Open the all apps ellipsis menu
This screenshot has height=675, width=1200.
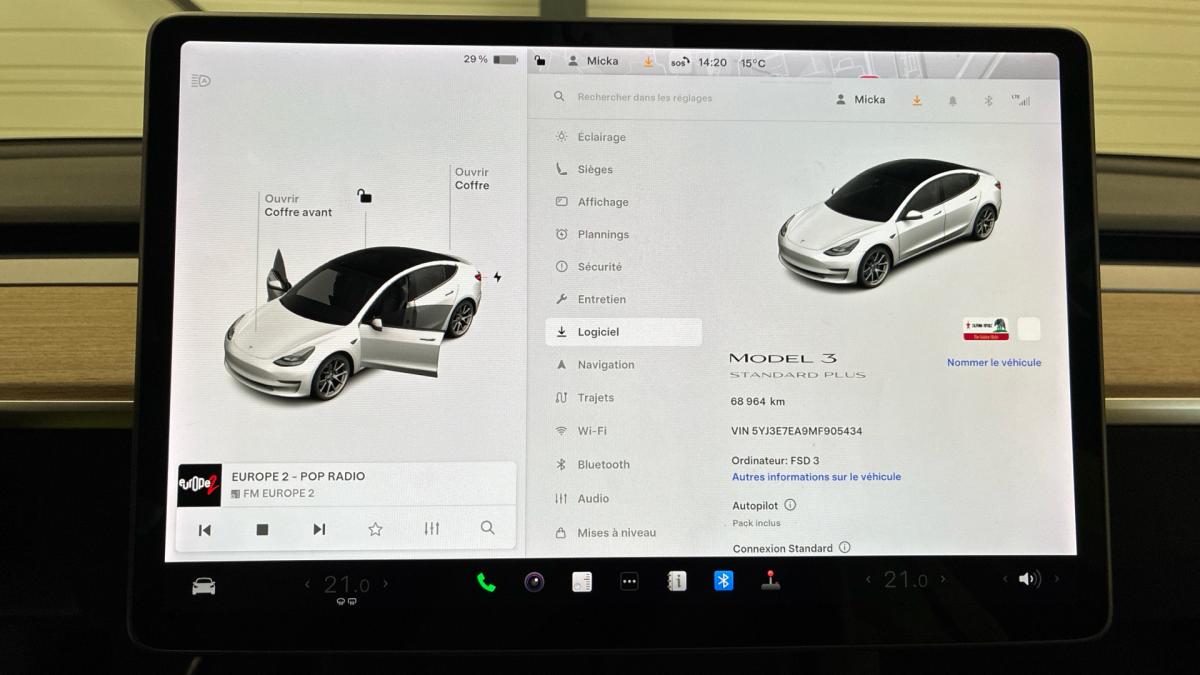point(629,582)
